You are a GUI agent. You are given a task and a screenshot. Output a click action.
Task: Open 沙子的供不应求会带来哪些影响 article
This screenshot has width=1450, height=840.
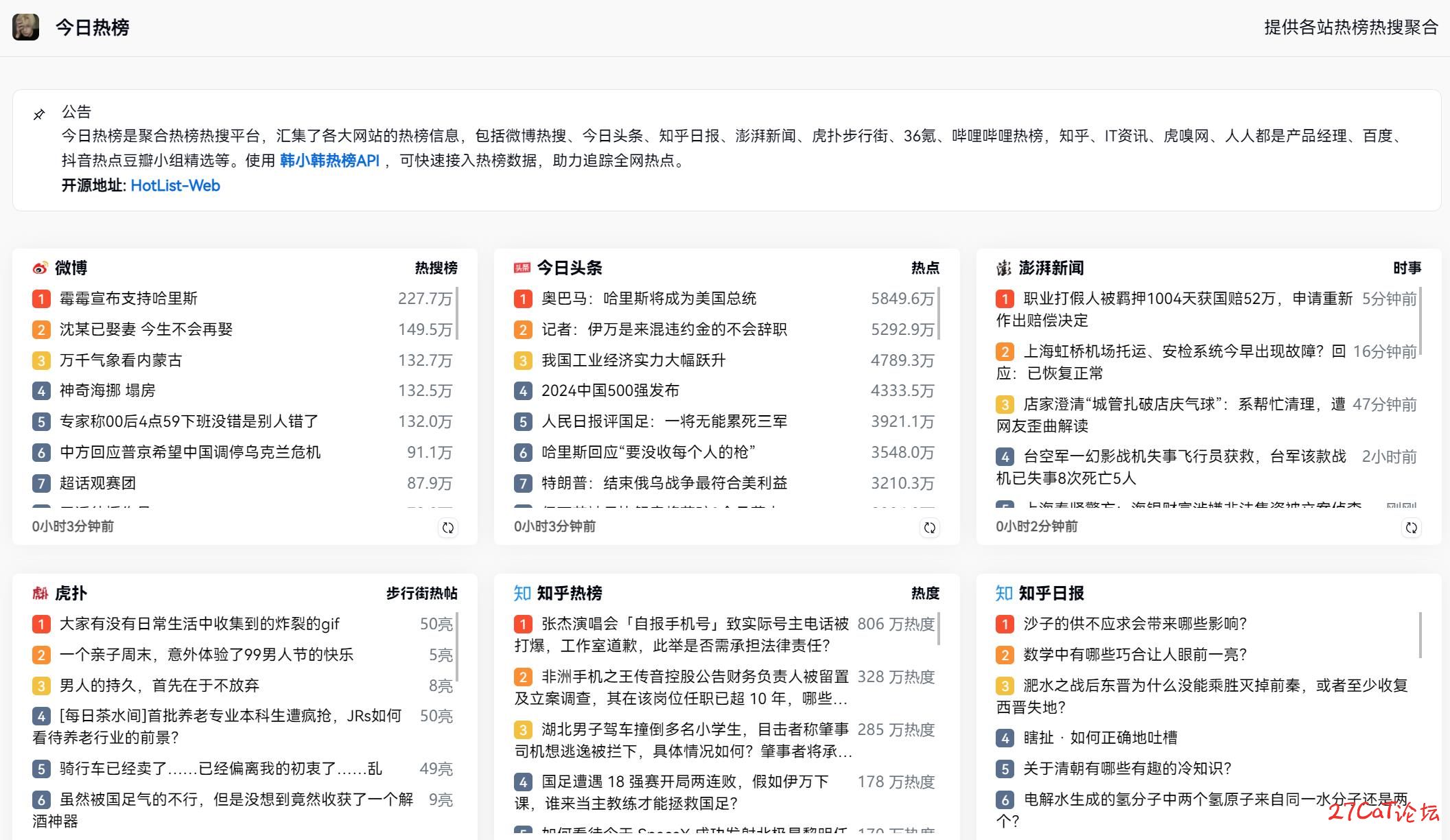click(1135, 624)
